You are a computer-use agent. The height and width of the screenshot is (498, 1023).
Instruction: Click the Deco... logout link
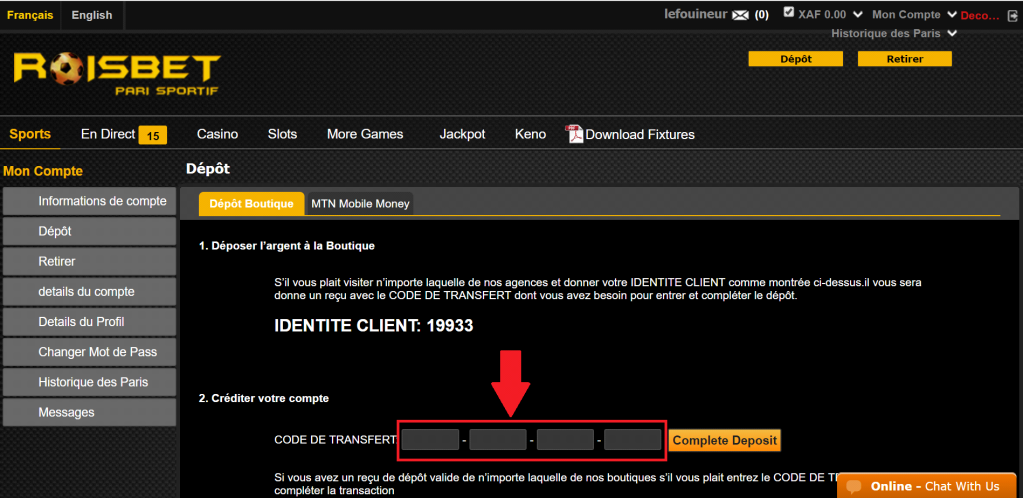coord(980,16)
